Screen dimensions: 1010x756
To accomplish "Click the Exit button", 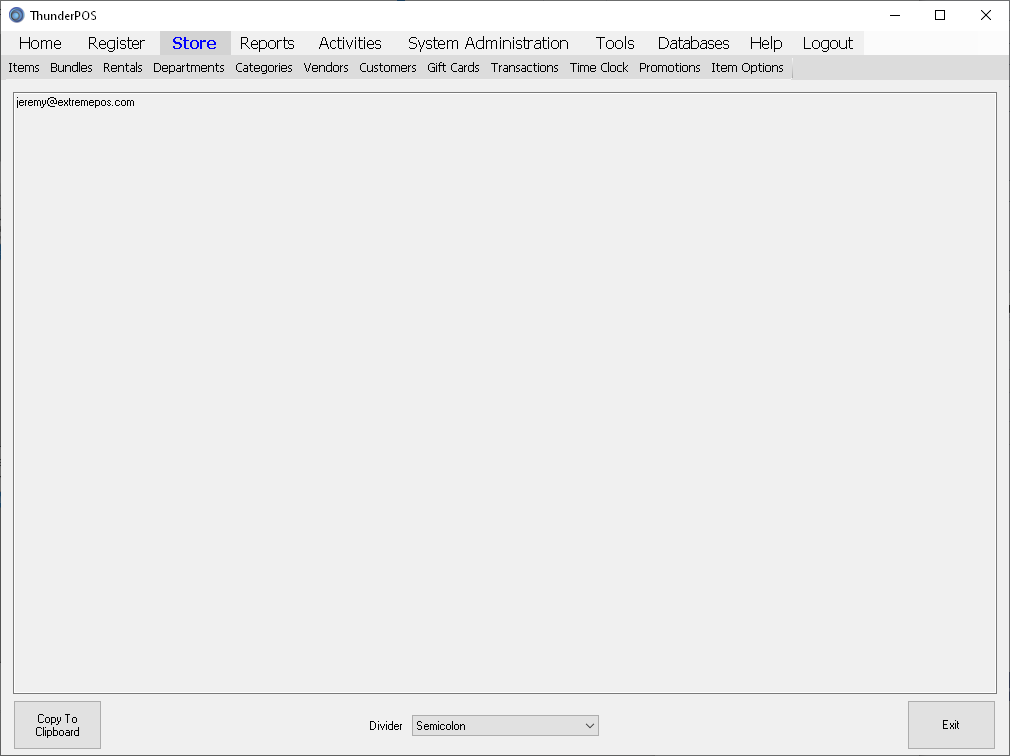I will click(950, 725).
